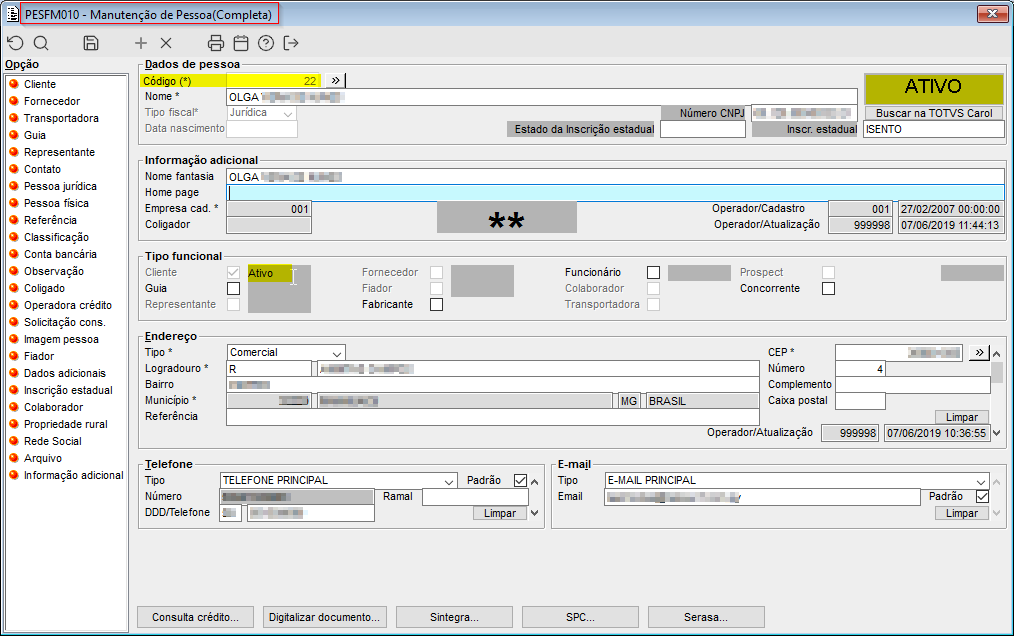Toggle the telephone Padrão checkbox
Image resolution: width=1014 pixels, height=636 pixels.
point(521,480)
